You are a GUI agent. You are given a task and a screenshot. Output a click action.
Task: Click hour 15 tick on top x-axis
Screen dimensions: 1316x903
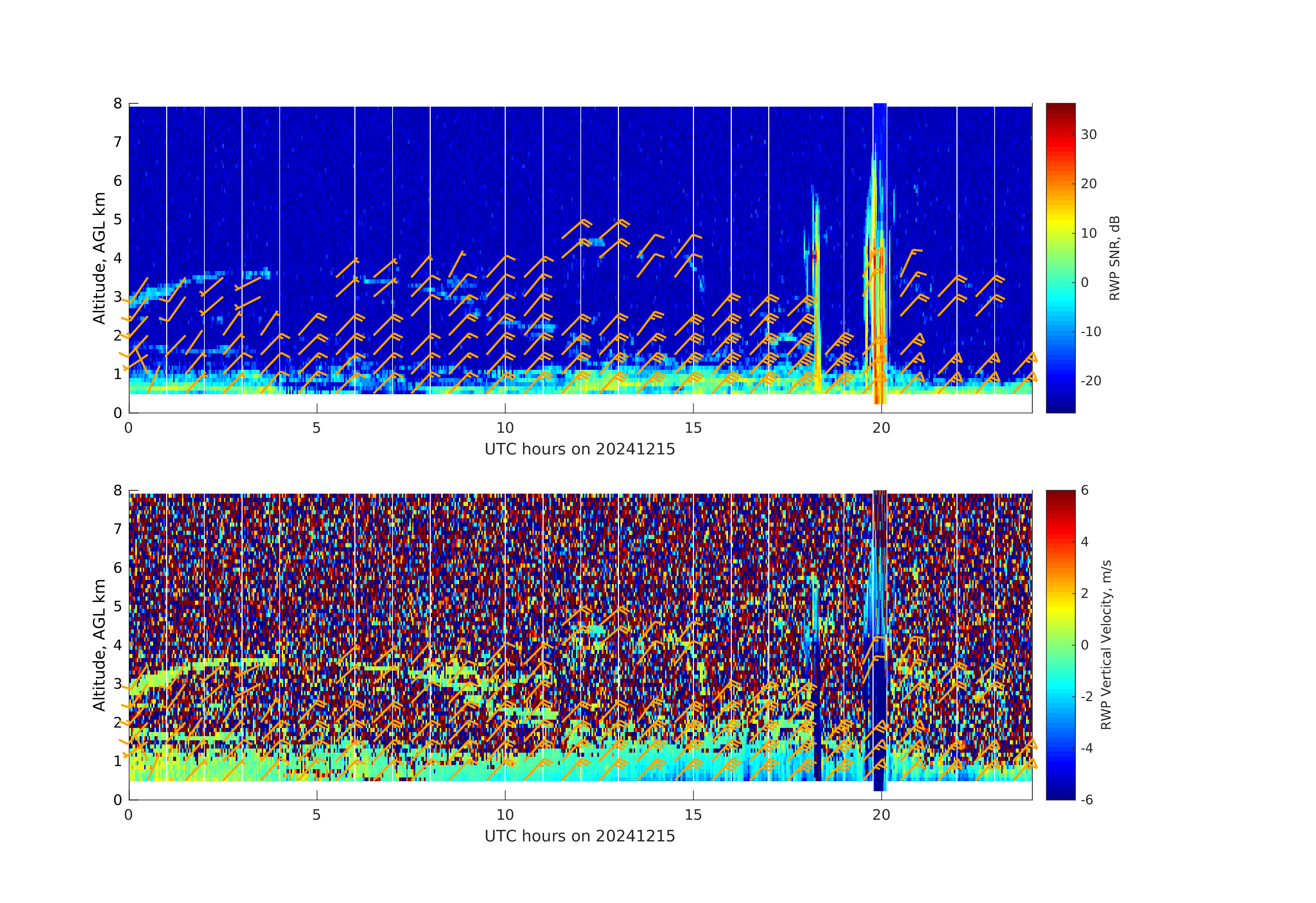(693, 428)
